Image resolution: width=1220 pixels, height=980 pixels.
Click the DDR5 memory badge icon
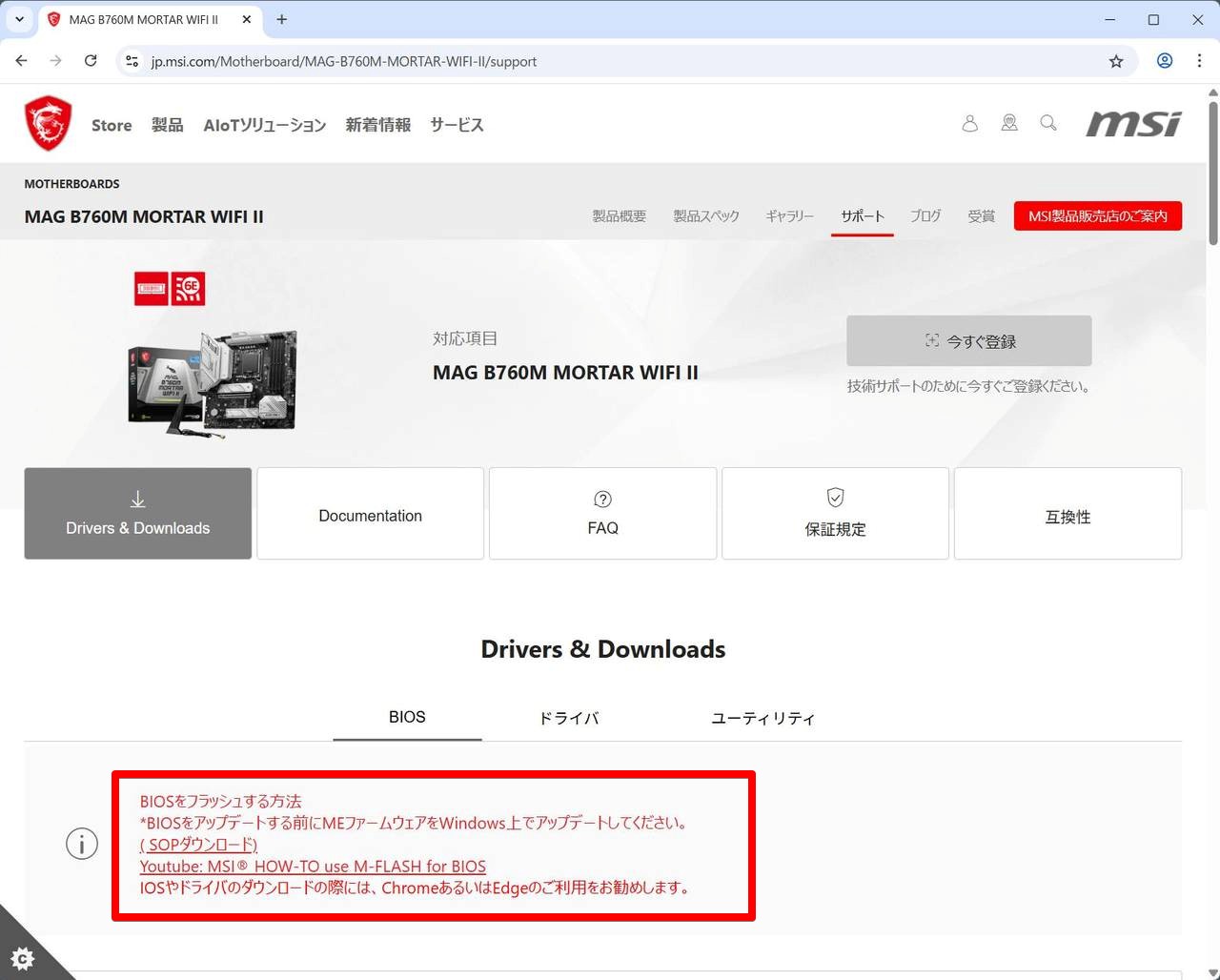[152, 288]
